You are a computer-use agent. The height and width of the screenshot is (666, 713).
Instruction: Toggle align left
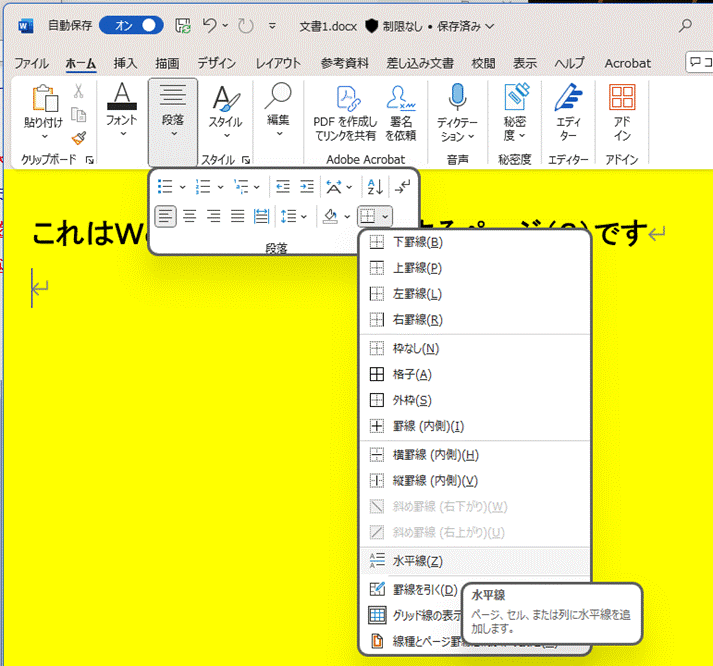(166, 216)
